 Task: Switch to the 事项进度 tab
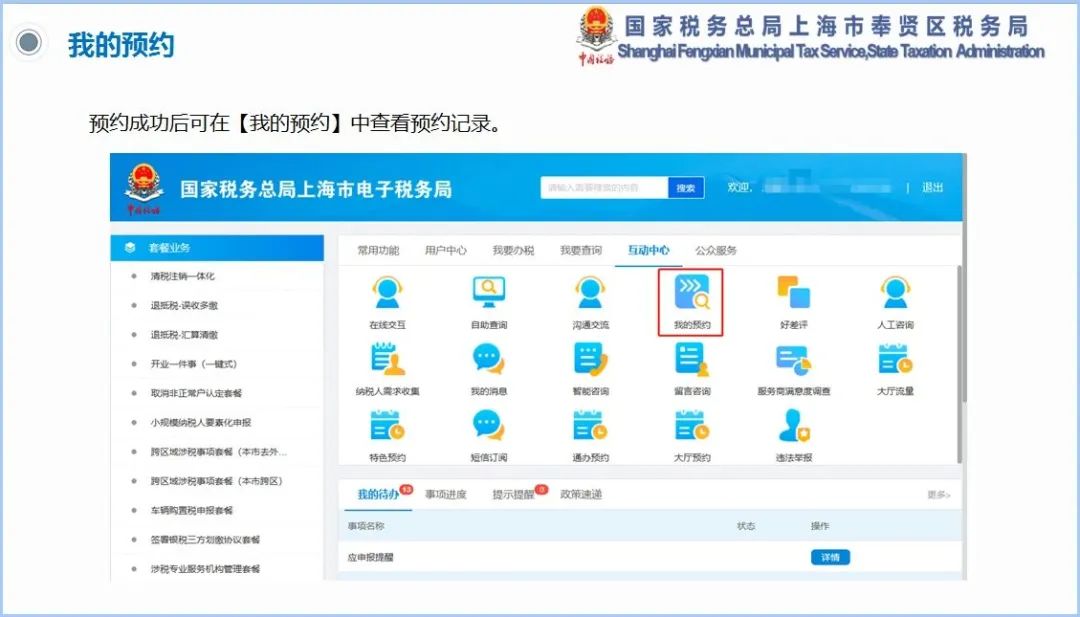click(446, 494)
